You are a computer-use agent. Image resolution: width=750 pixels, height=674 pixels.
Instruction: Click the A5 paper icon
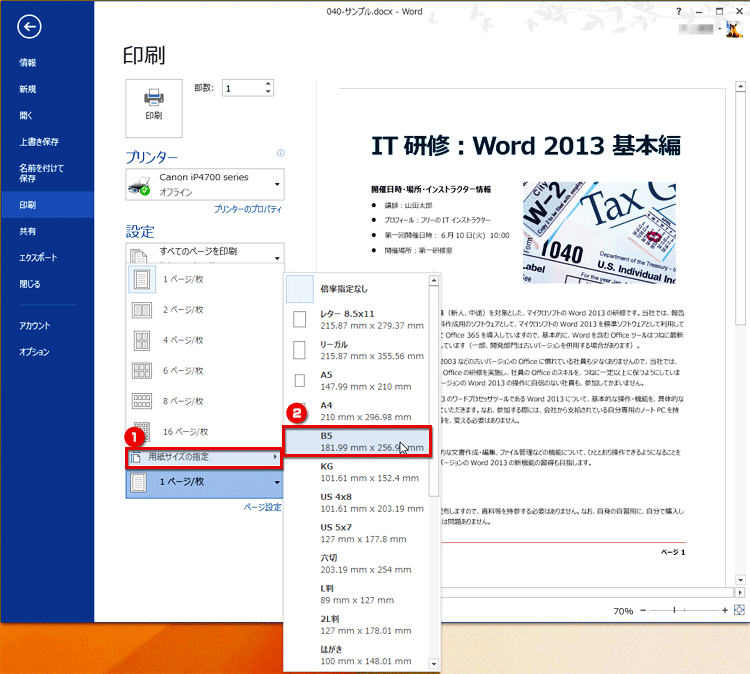pos(299,380)
